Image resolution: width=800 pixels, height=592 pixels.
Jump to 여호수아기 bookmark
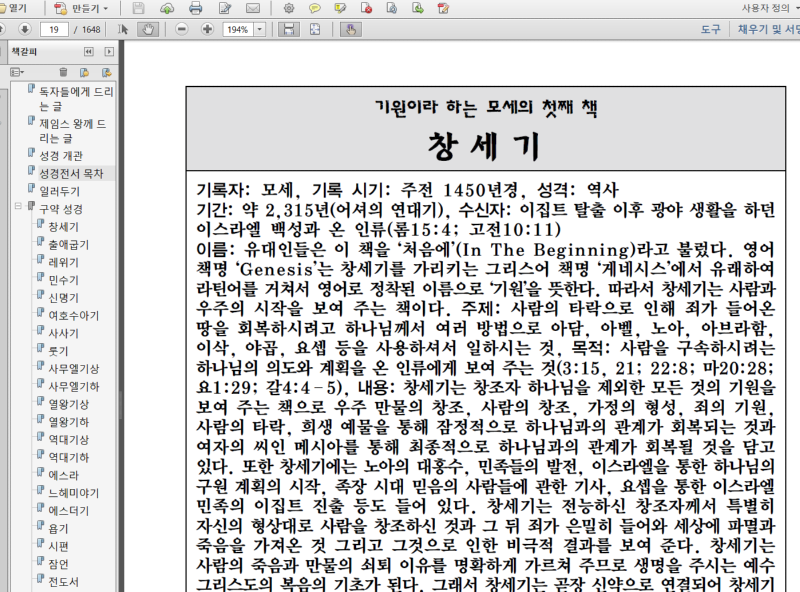click(73, 315)
